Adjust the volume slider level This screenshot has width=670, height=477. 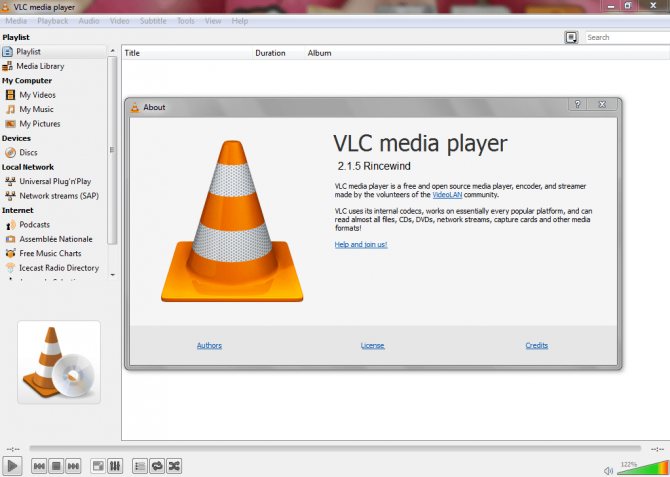(643, 468)
